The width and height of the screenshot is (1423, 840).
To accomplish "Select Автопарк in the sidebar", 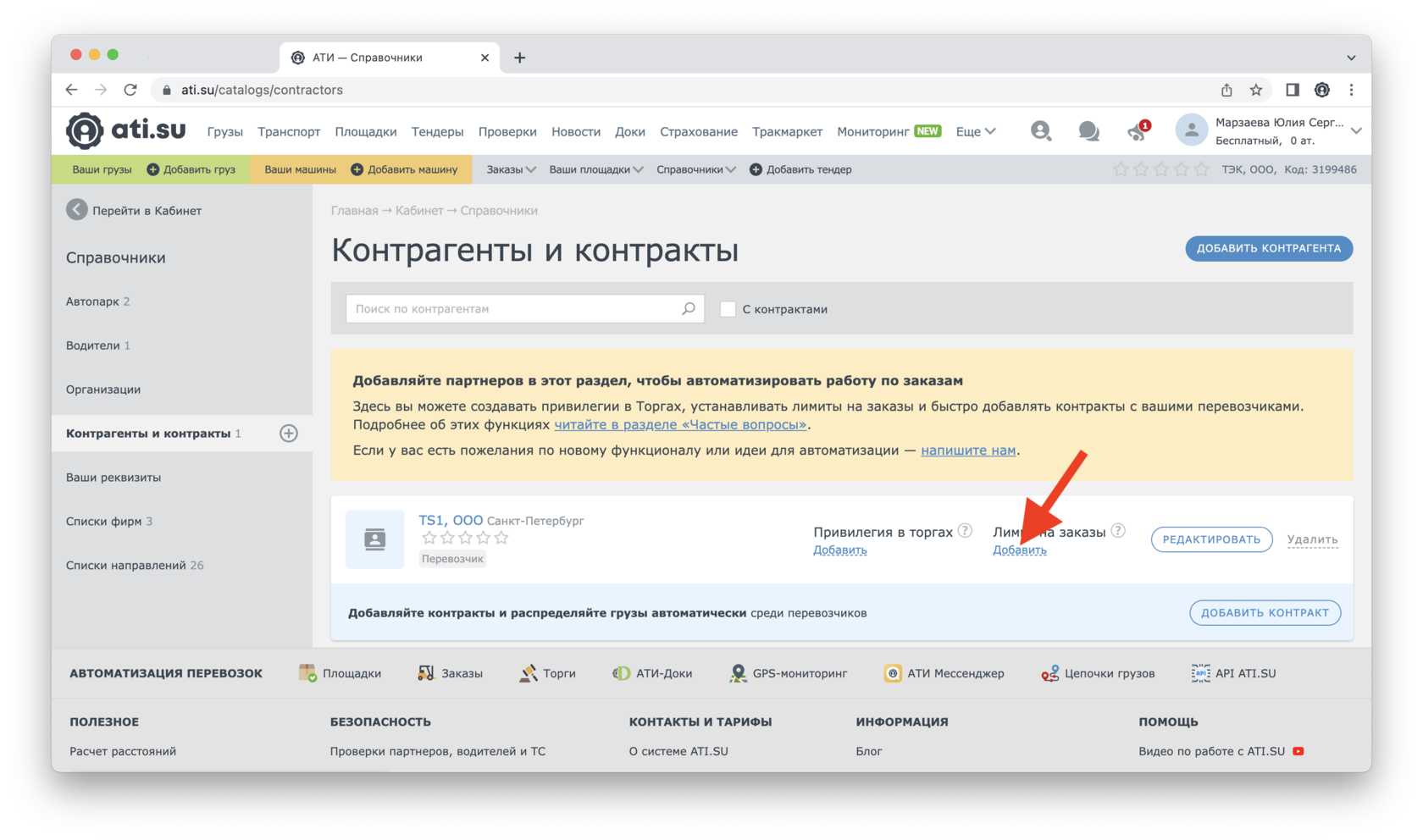I will click(x=97, y=301).
